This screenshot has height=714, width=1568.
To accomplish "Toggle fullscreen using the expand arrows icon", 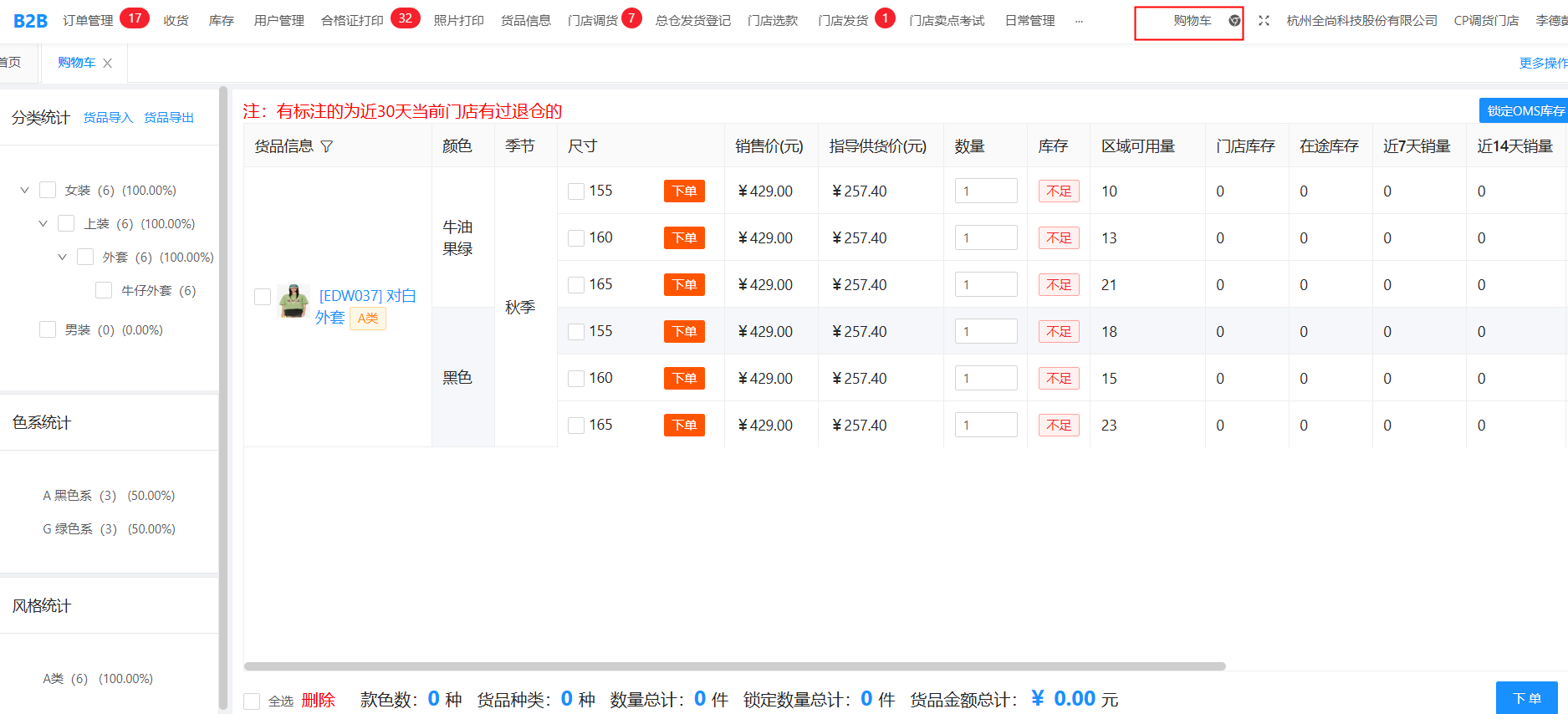I will tap(1264, 21).
